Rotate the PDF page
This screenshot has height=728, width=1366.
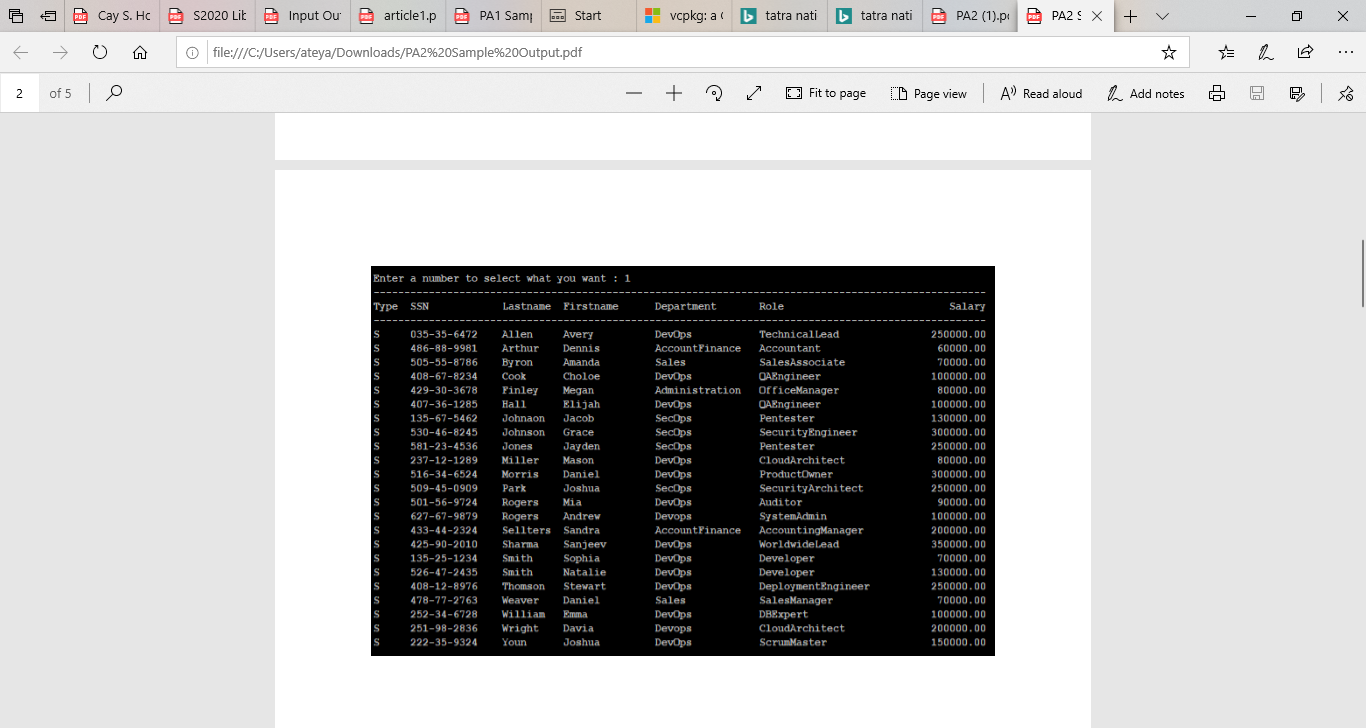pyautogui.click(x=714, y=92)
